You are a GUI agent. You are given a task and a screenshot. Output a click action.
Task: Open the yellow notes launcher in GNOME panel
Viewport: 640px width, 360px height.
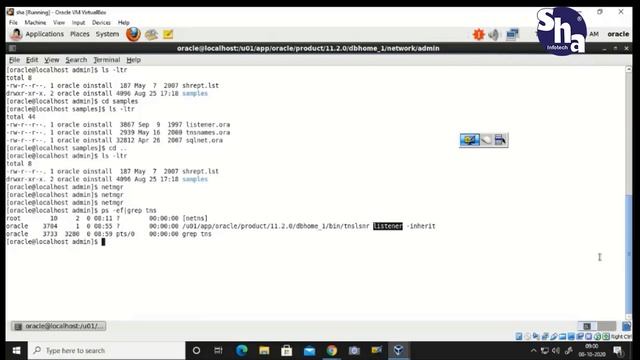[168, 34]
